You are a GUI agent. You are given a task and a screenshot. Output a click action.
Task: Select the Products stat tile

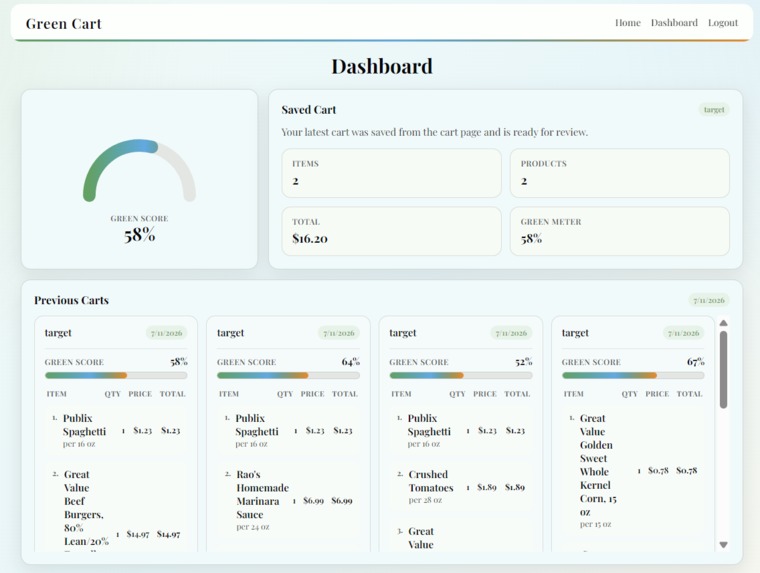coord(620,173)
